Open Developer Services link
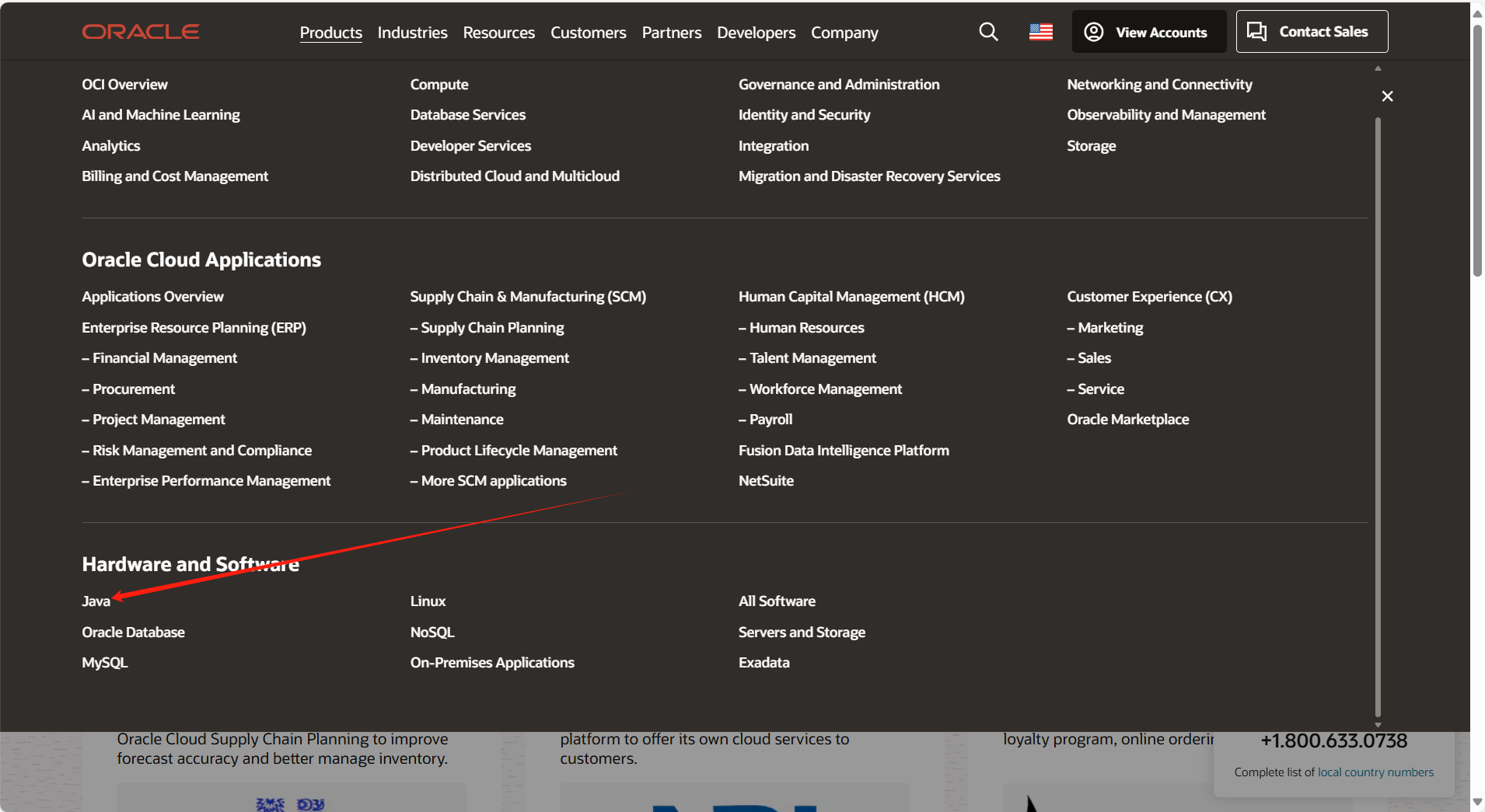This screenshot has height=812, width=1485. [x=470, y=146]
